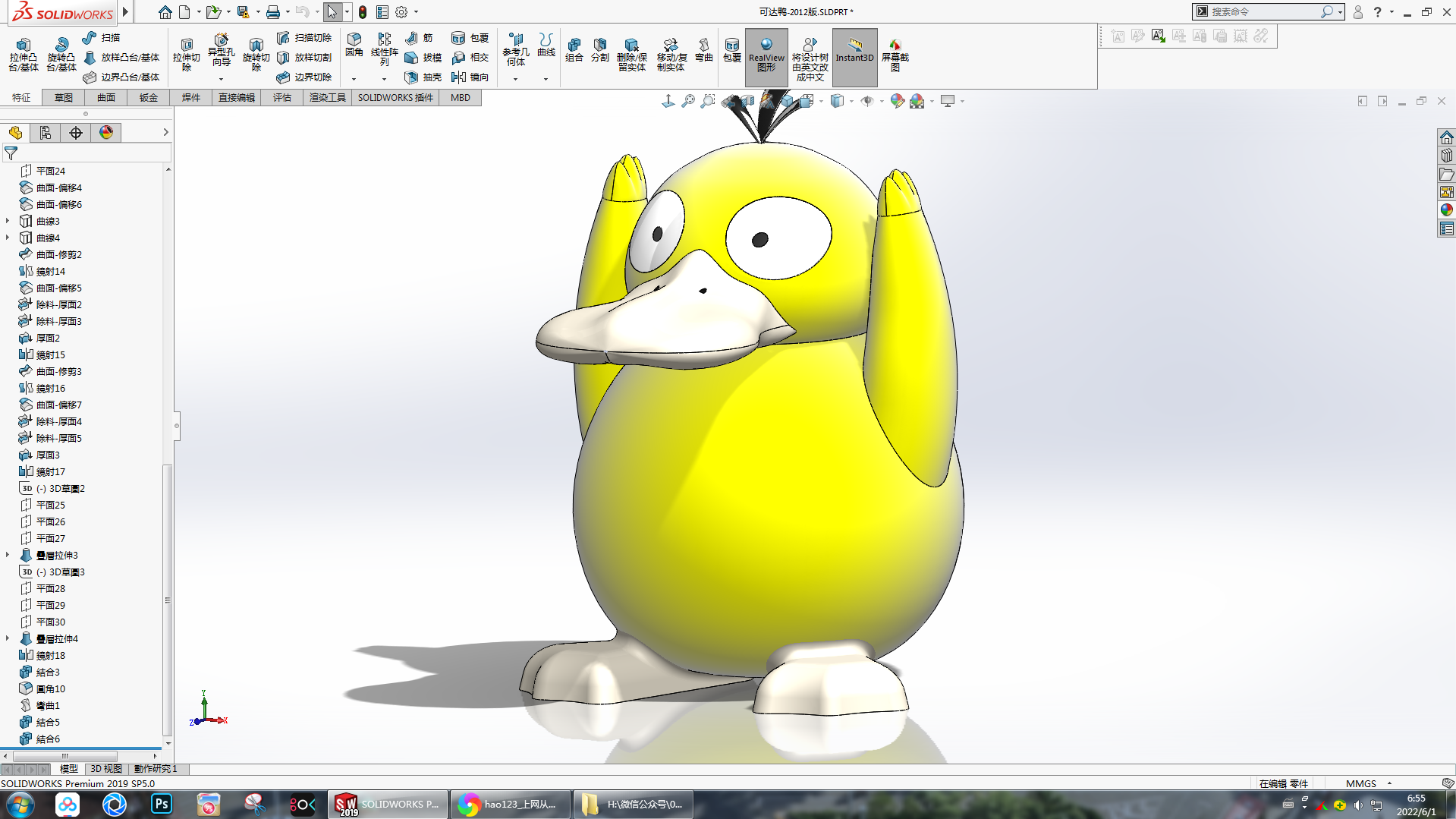
Task: Click the 筋 rib tool
Action: click(x=419, y=37)
